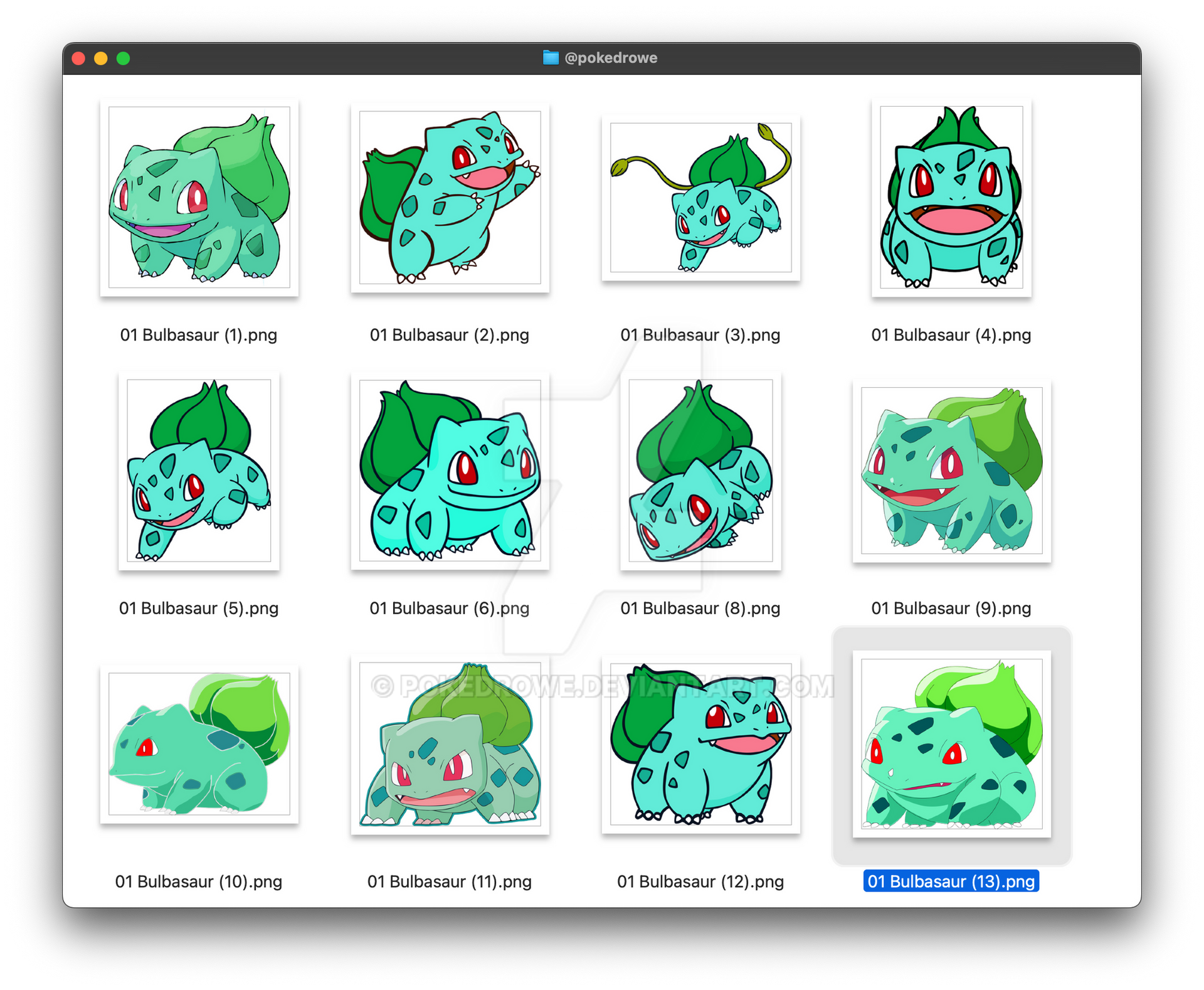The image size is (1204, 990).
Task: Click the @pokedrowe folder icon in title bar
Action: (x=551, y=58)
